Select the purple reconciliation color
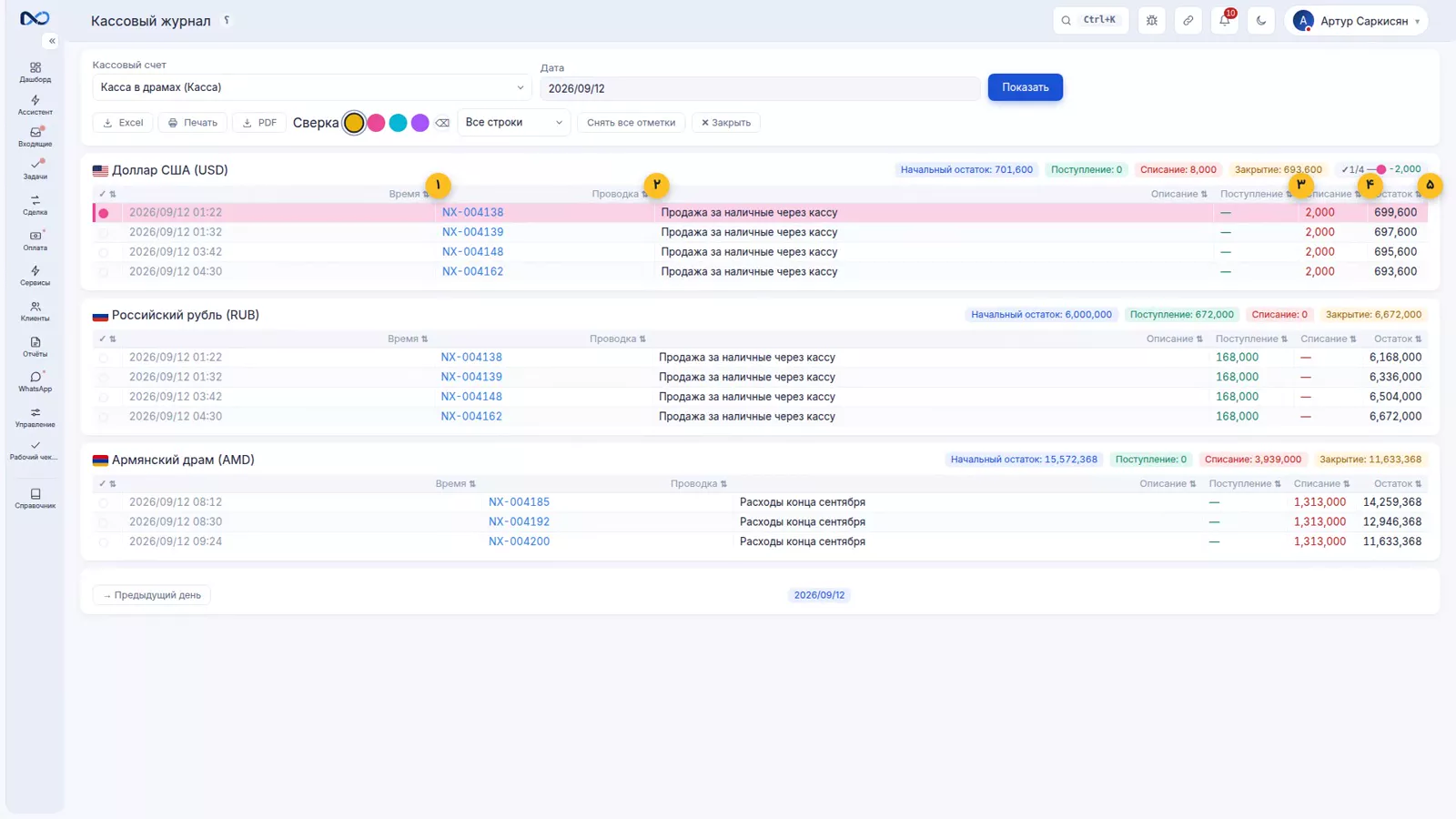This screenshot has height=819, width=1456. 420,123
